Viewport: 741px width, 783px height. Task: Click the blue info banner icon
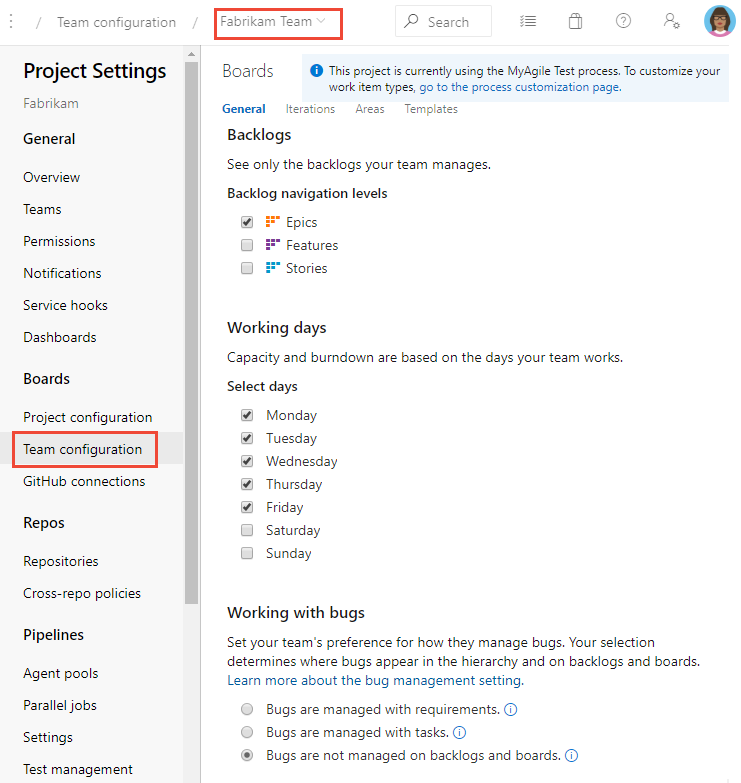click(317, 71)
